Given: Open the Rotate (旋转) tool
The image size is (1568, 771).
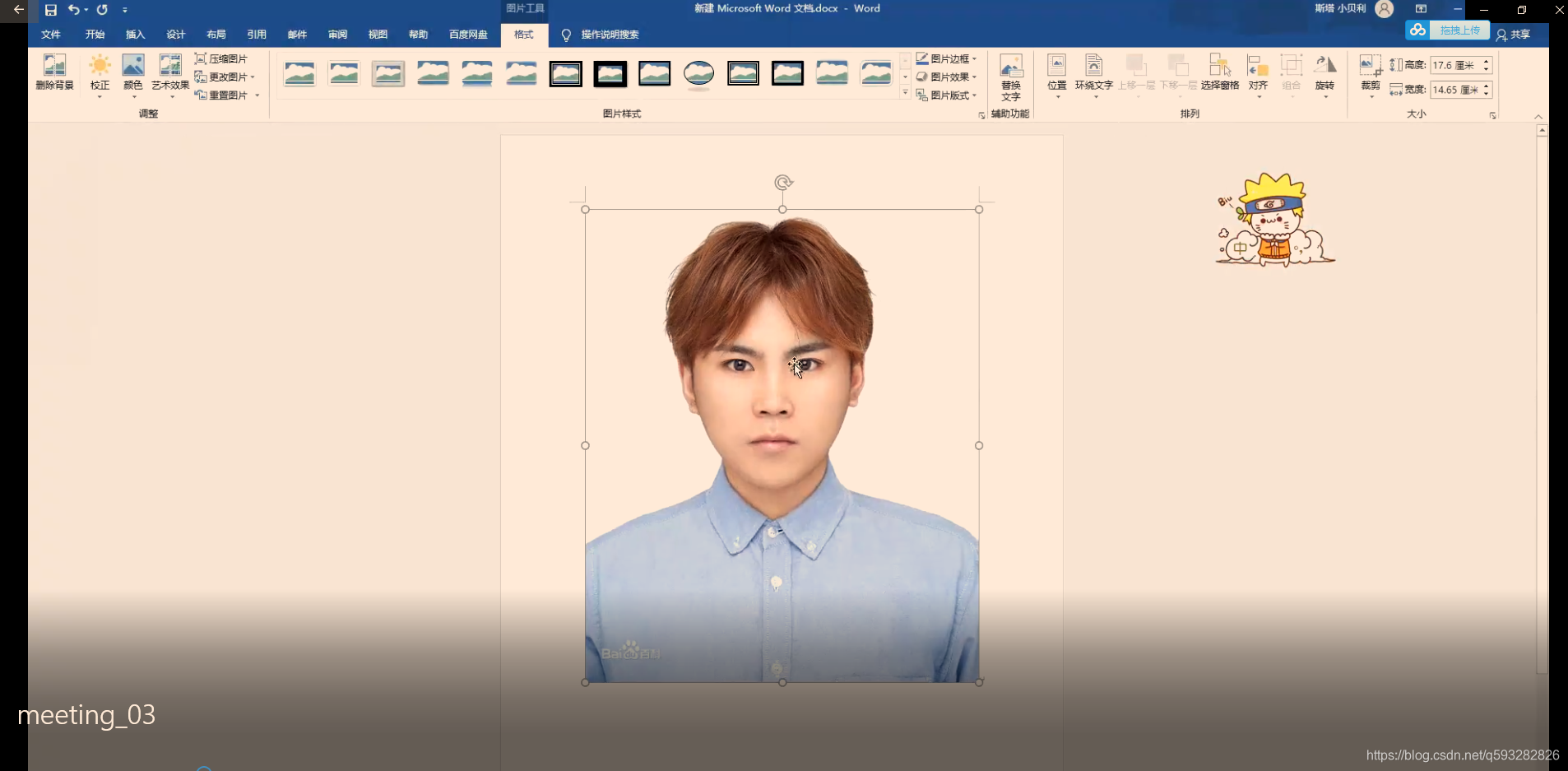Looking at the screenshot, I should [x=1324, y=75].
